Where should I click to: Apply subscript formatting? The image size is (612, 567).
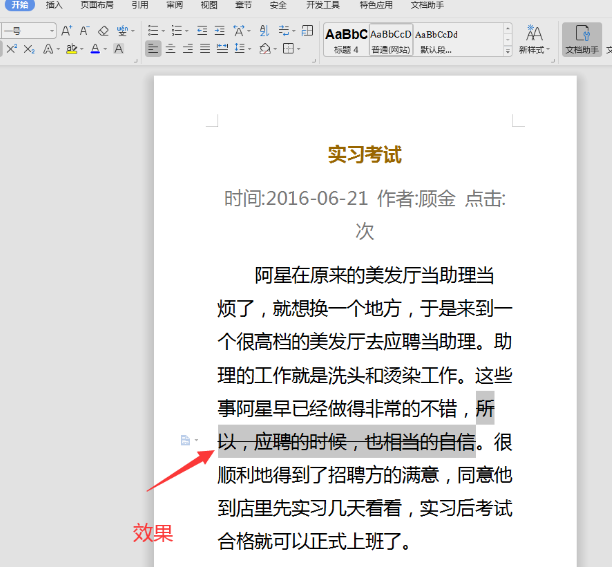(x=29, y=49)
